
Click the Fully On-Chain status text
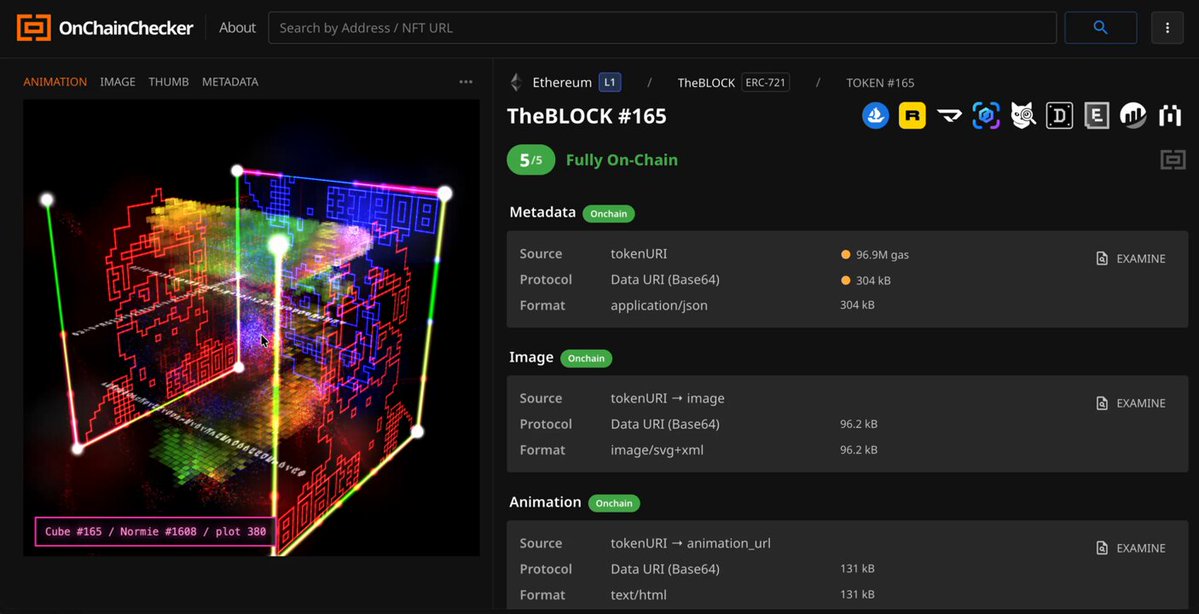pyautogui.click(x=622, y=160)
